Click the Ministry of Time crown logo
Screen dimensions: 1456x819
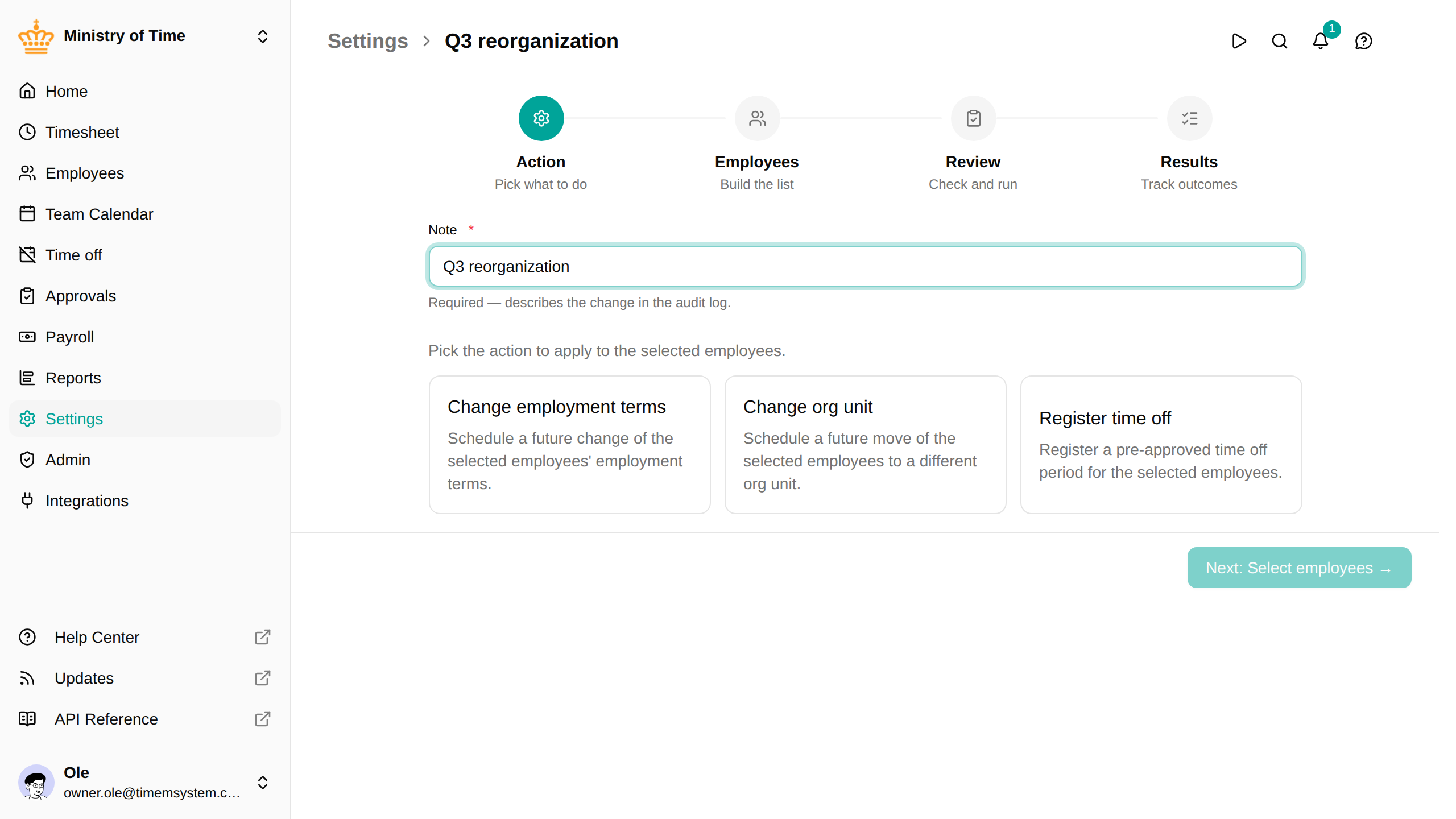[x=36, y=36]
